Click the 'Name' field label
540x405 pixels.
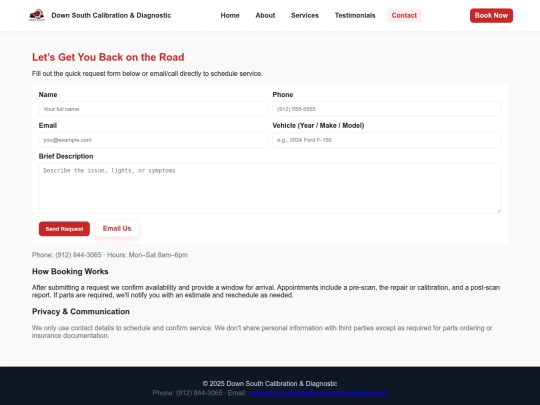coord(48,94)
